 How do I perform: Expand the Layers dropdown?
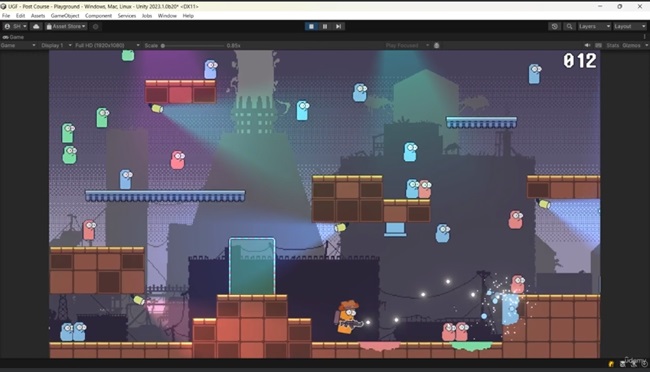(594, 27)
